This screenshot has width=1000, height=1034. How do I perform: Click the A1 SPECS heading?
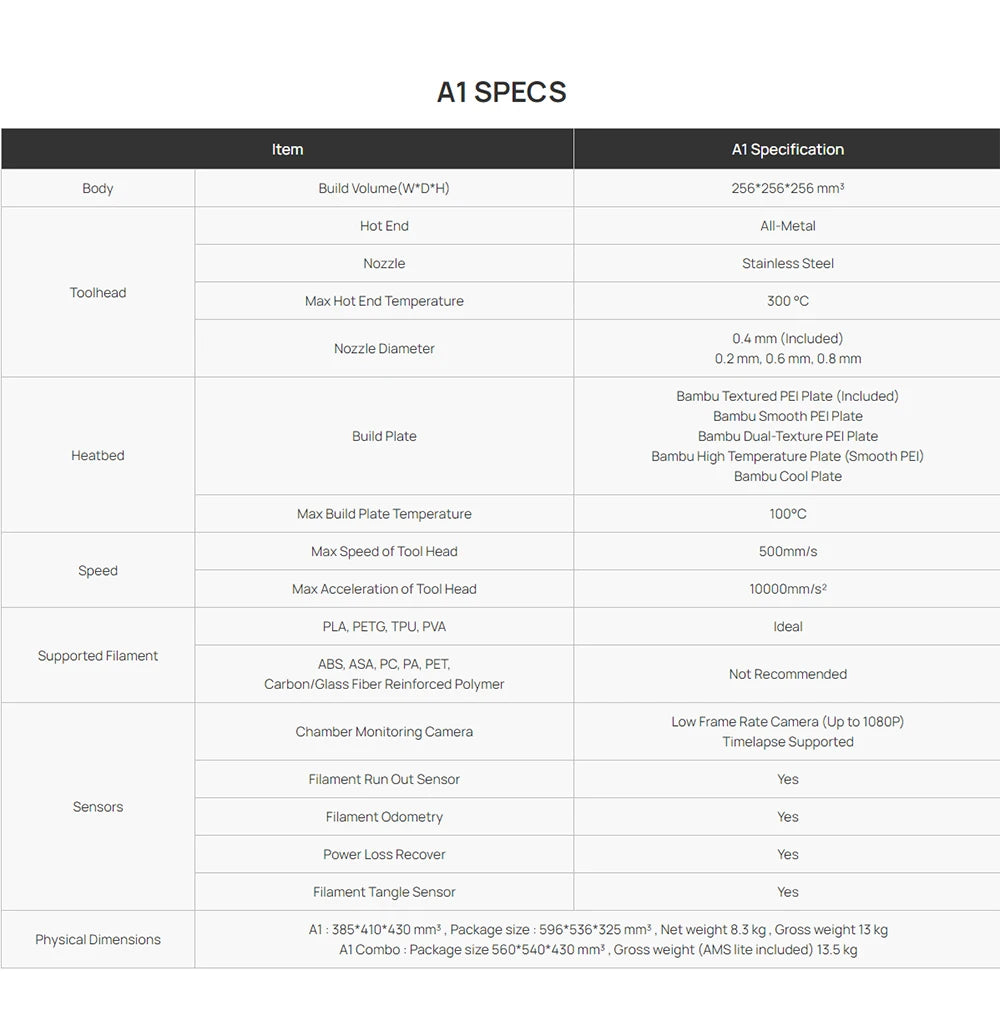click(x=501, y=92)
